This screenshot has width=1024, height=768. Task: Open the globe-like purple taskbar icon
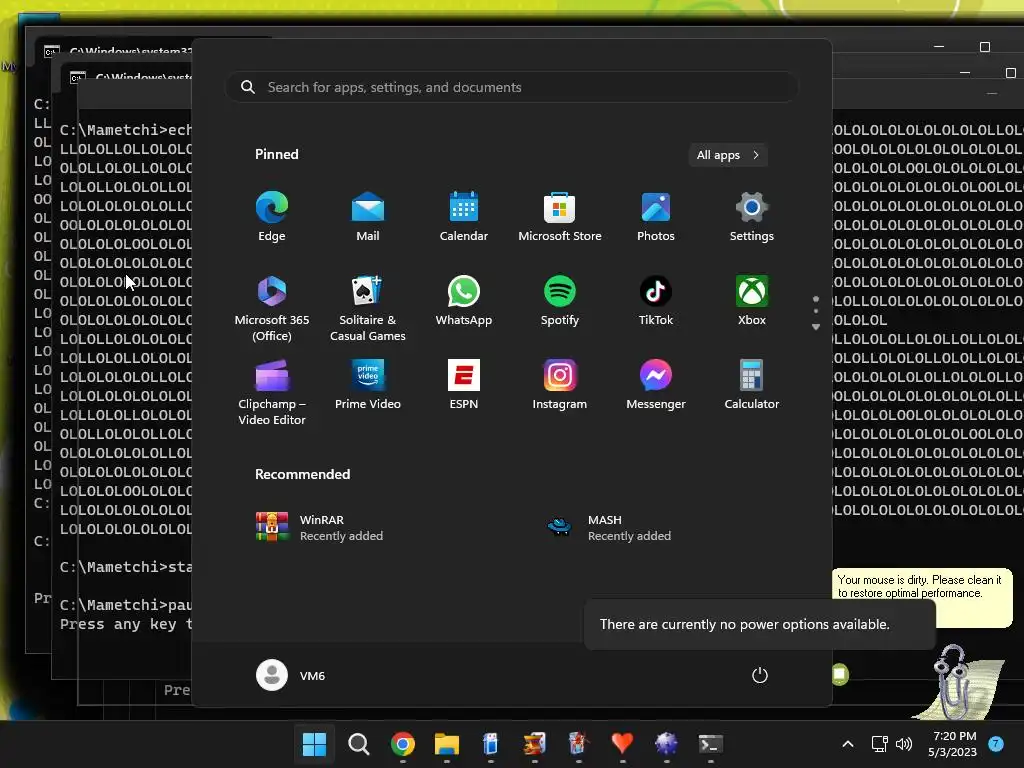(666, 744)
